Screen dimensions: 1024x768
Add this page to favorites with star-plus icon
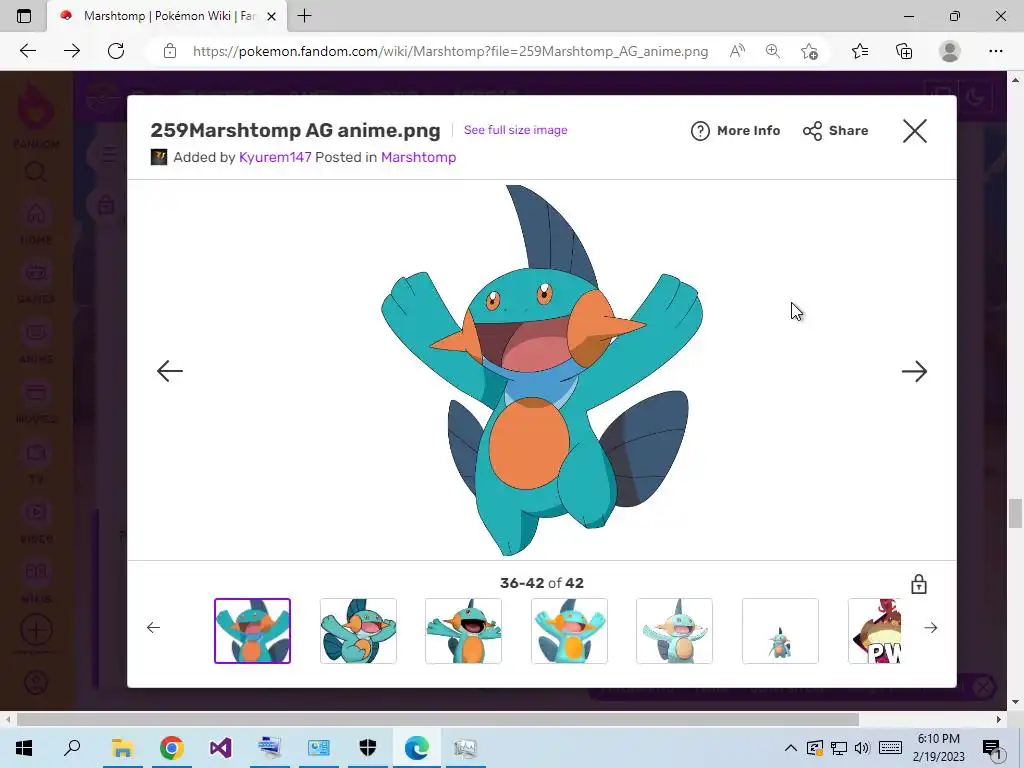(809, 51)
